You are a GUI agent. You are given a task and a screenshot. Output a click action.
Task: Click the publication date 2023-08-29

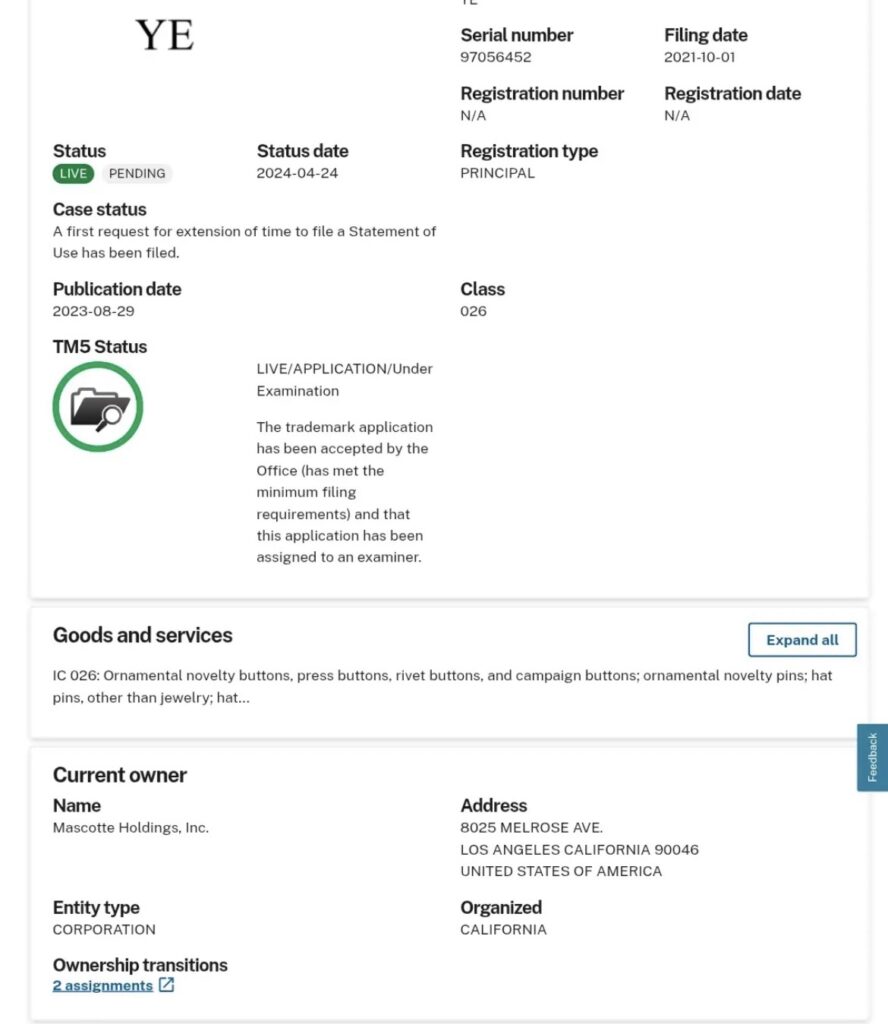pyautogui.click(x=93, y=312)
